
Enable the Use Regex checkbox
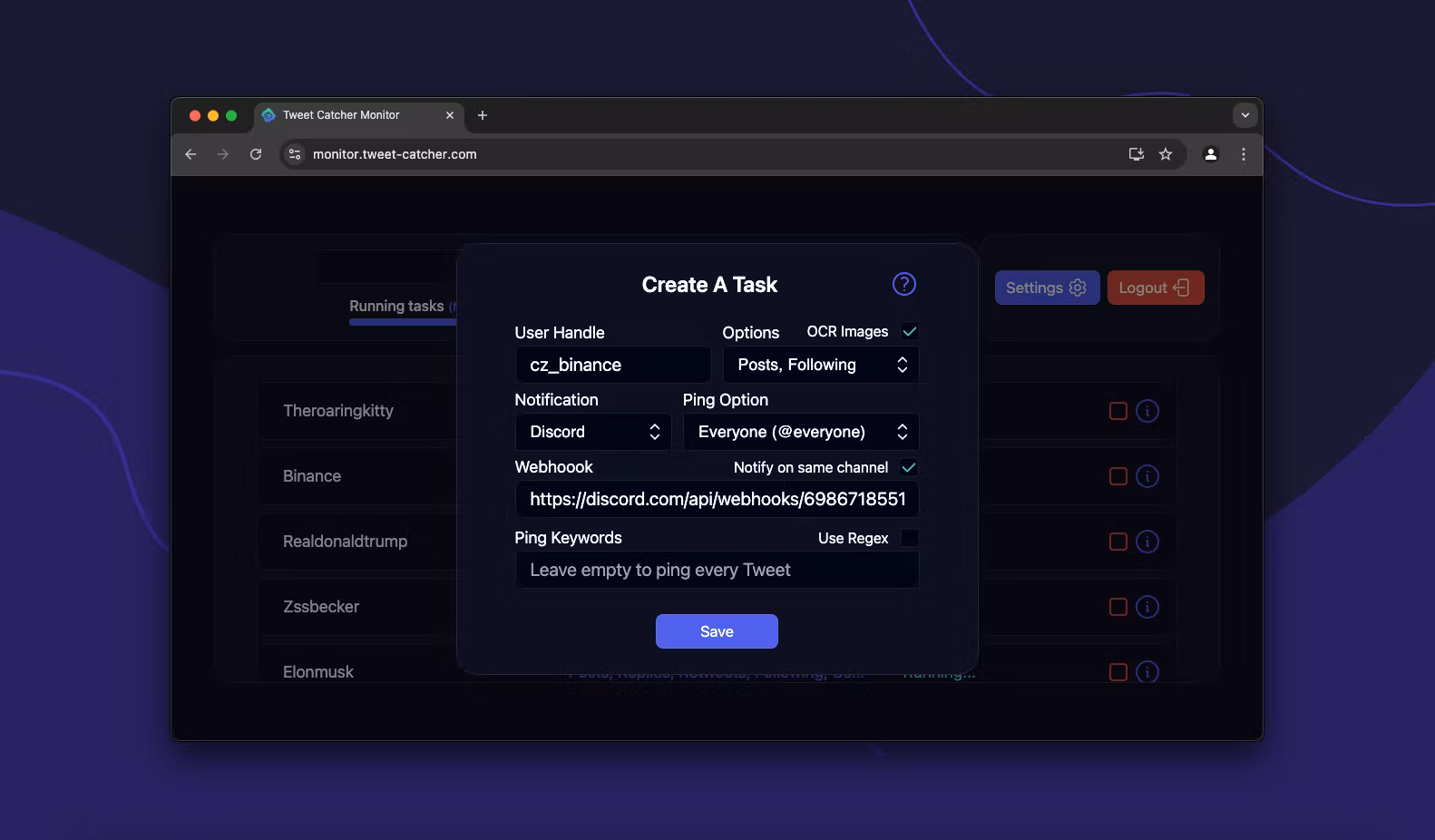click(x=909, y=538)
